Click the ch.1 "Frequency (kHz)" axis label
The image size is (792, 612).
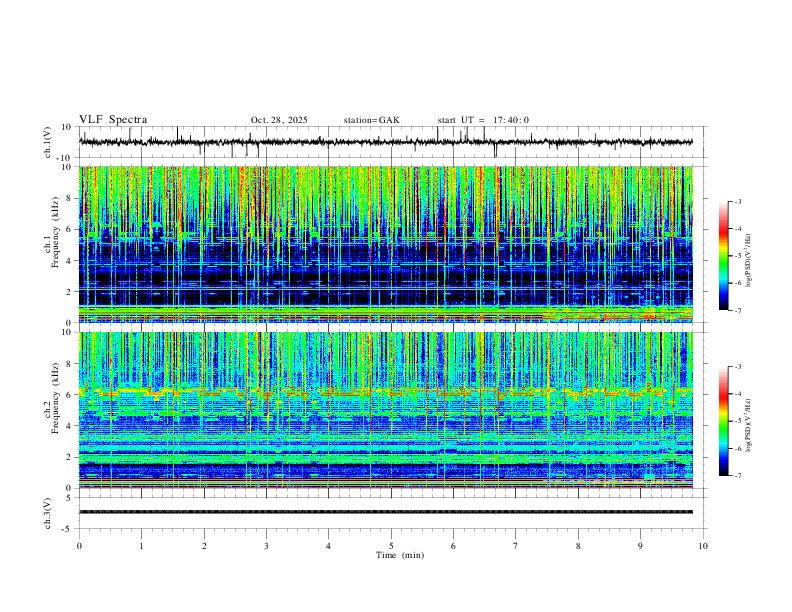(56, 230)
